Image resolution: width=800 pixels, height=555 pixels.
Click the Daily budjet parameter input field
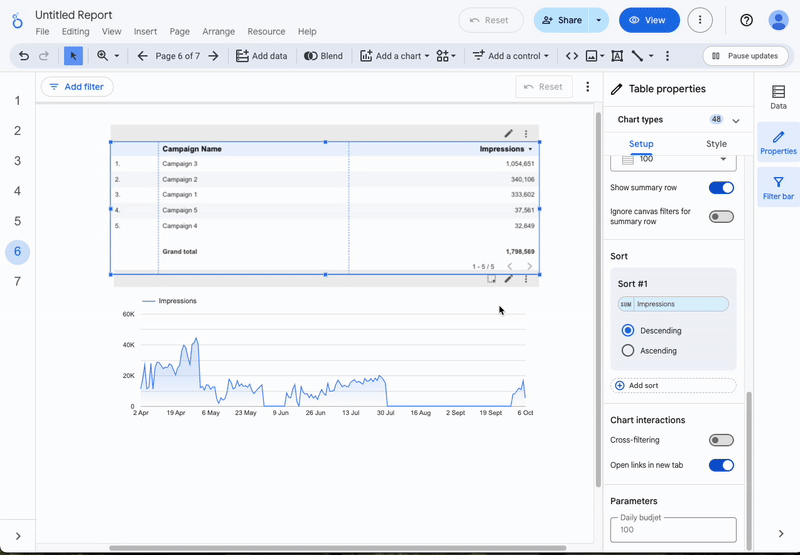673,529
